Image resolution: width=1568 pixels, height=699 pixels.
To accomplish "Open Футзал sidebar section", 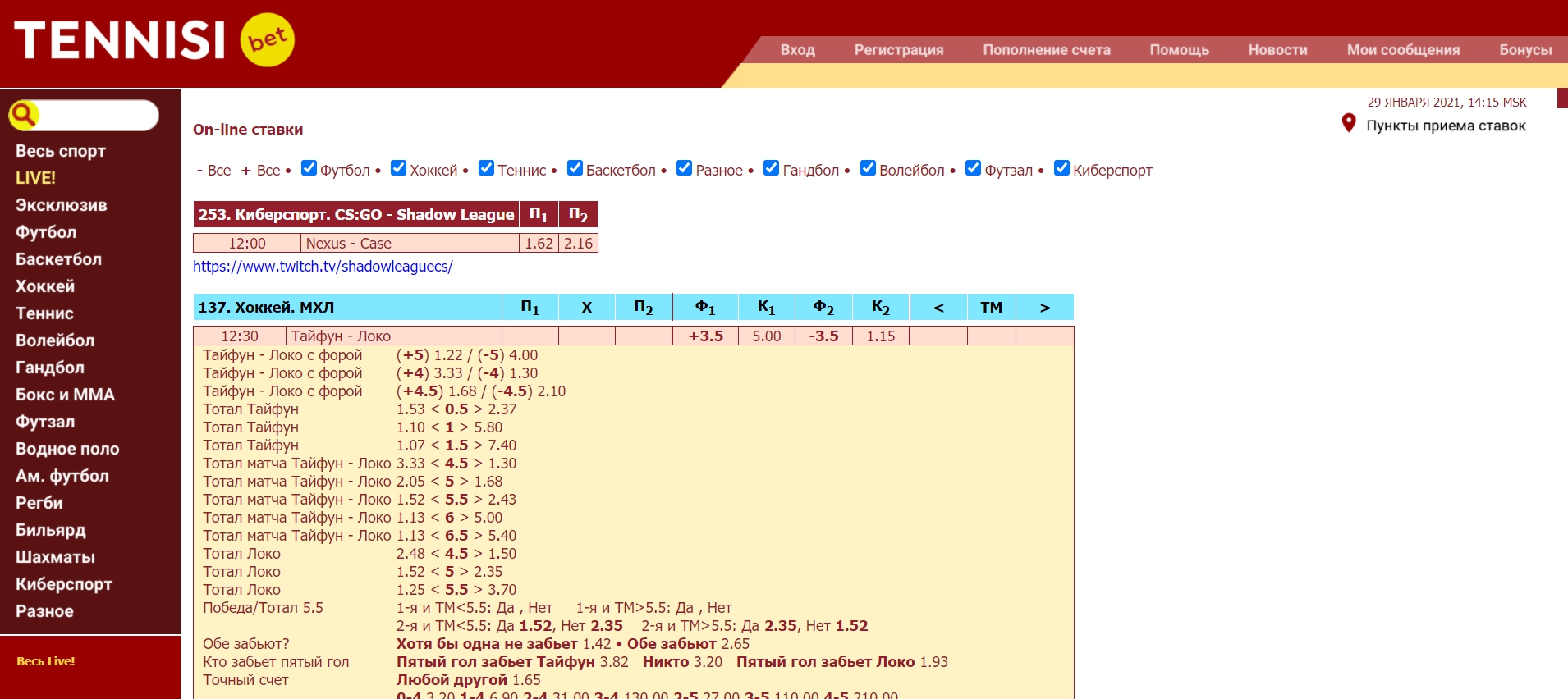I will pos(45,422).
